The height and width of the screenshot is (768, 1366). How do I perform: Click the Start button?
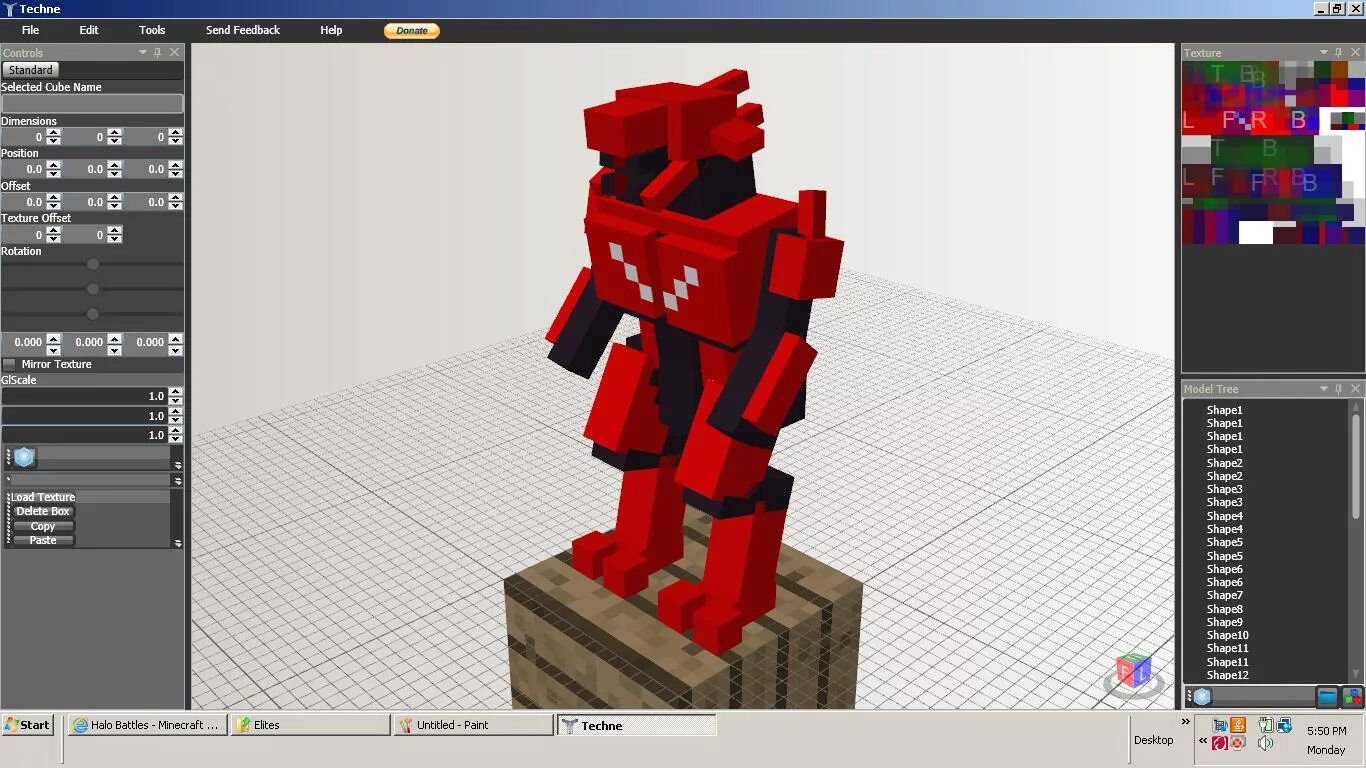click(x=28, y=725)
